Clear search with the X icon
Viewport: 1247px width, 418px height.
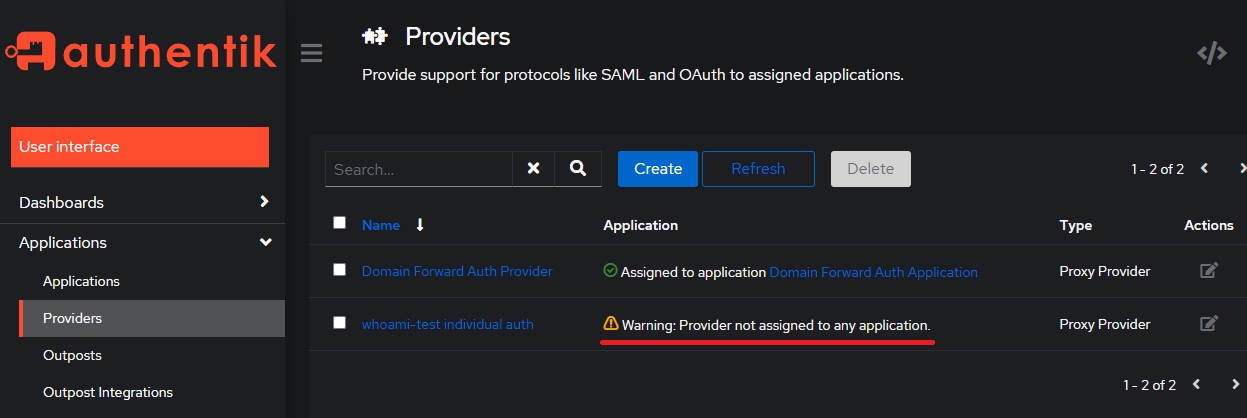(534, 169)
